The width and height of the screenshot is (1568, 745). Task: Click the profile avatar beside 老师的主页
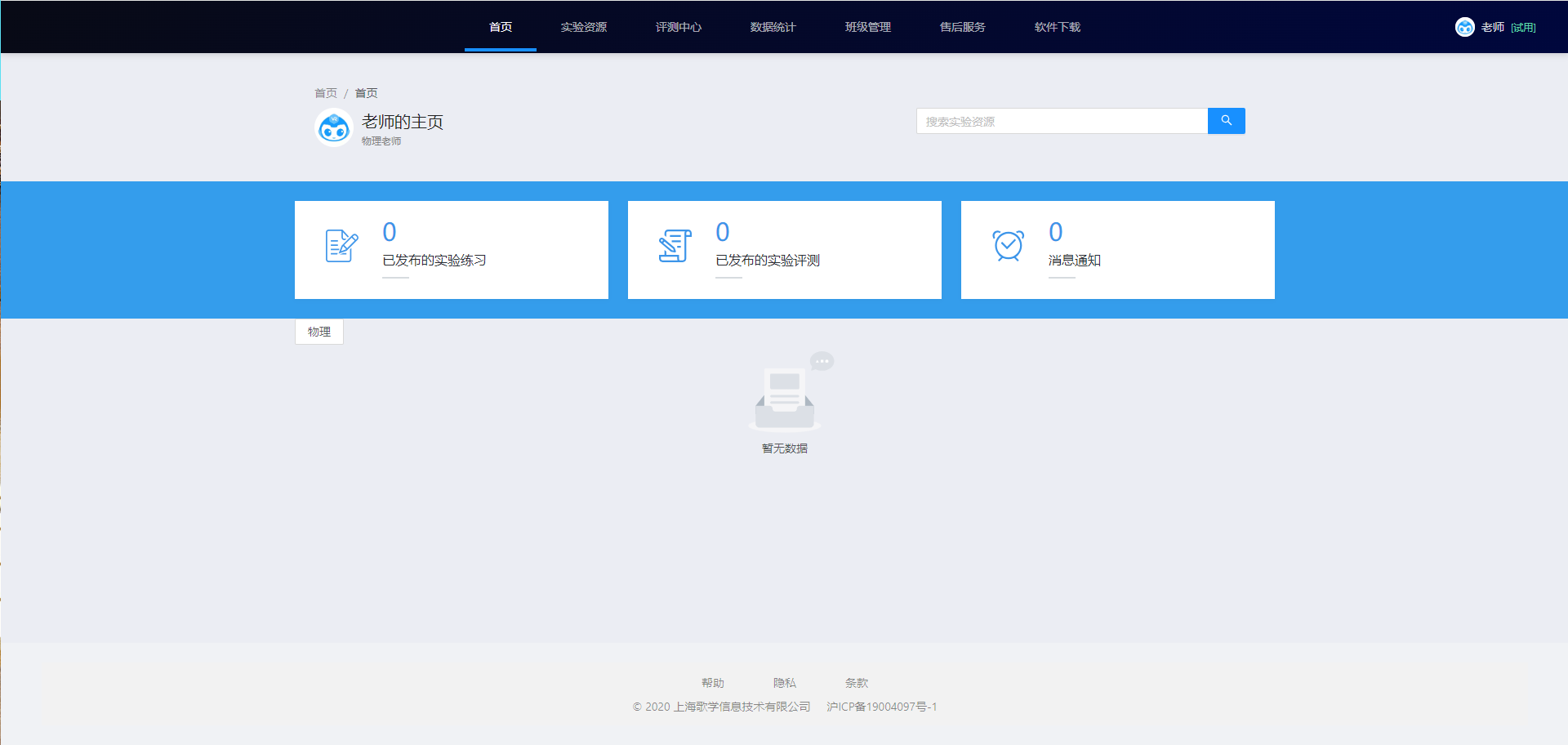pos(333,128)
